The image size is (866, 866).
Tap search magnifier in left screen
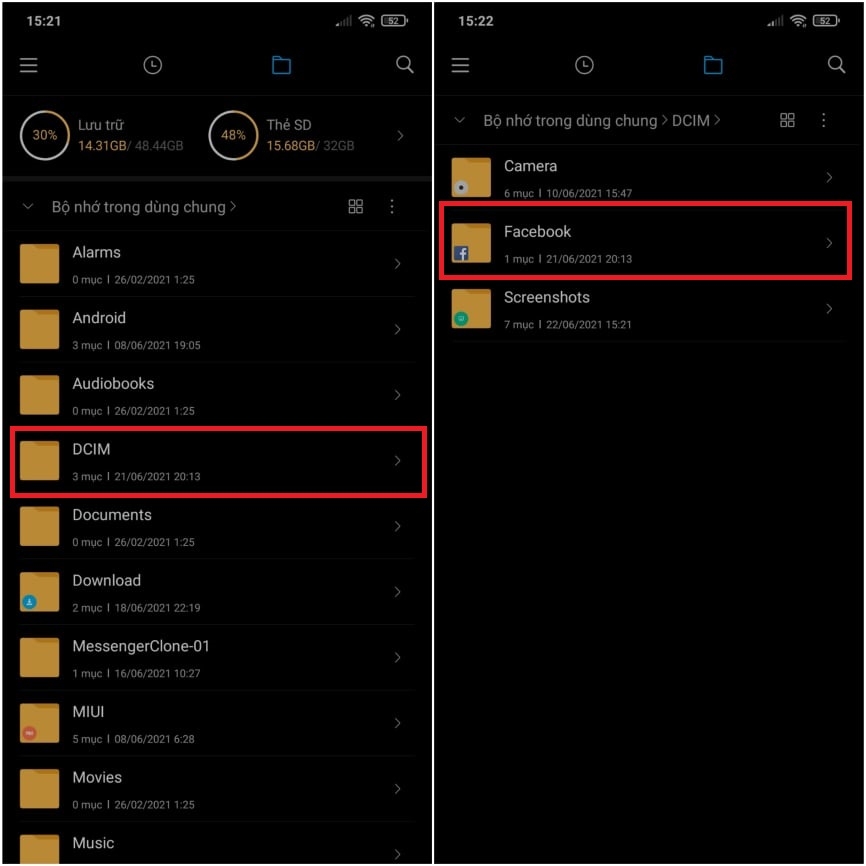click(405, 65)
